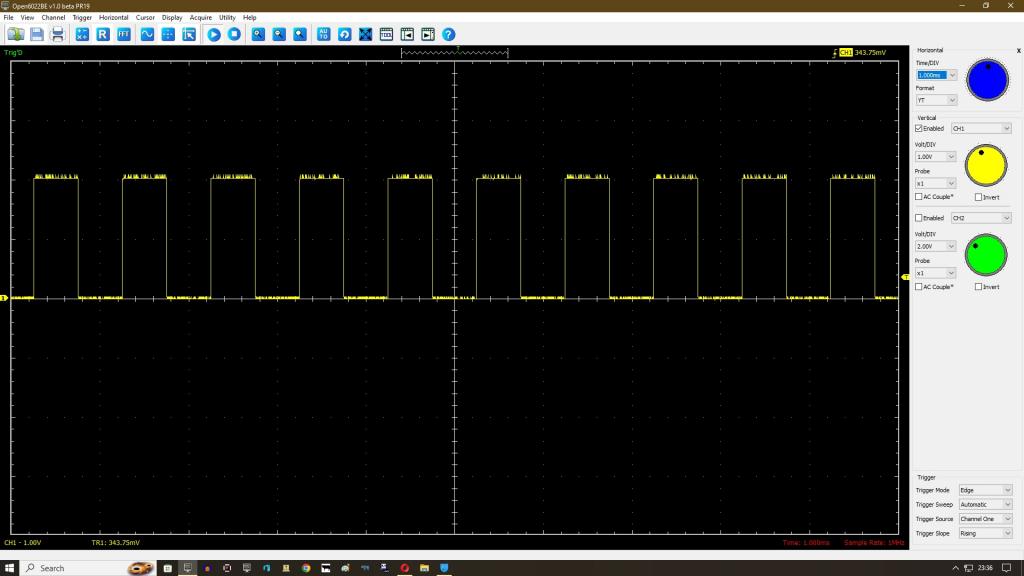Open the FFT view from the toolbar
This screenshot has width=1024, height=576.
(124, 34)
